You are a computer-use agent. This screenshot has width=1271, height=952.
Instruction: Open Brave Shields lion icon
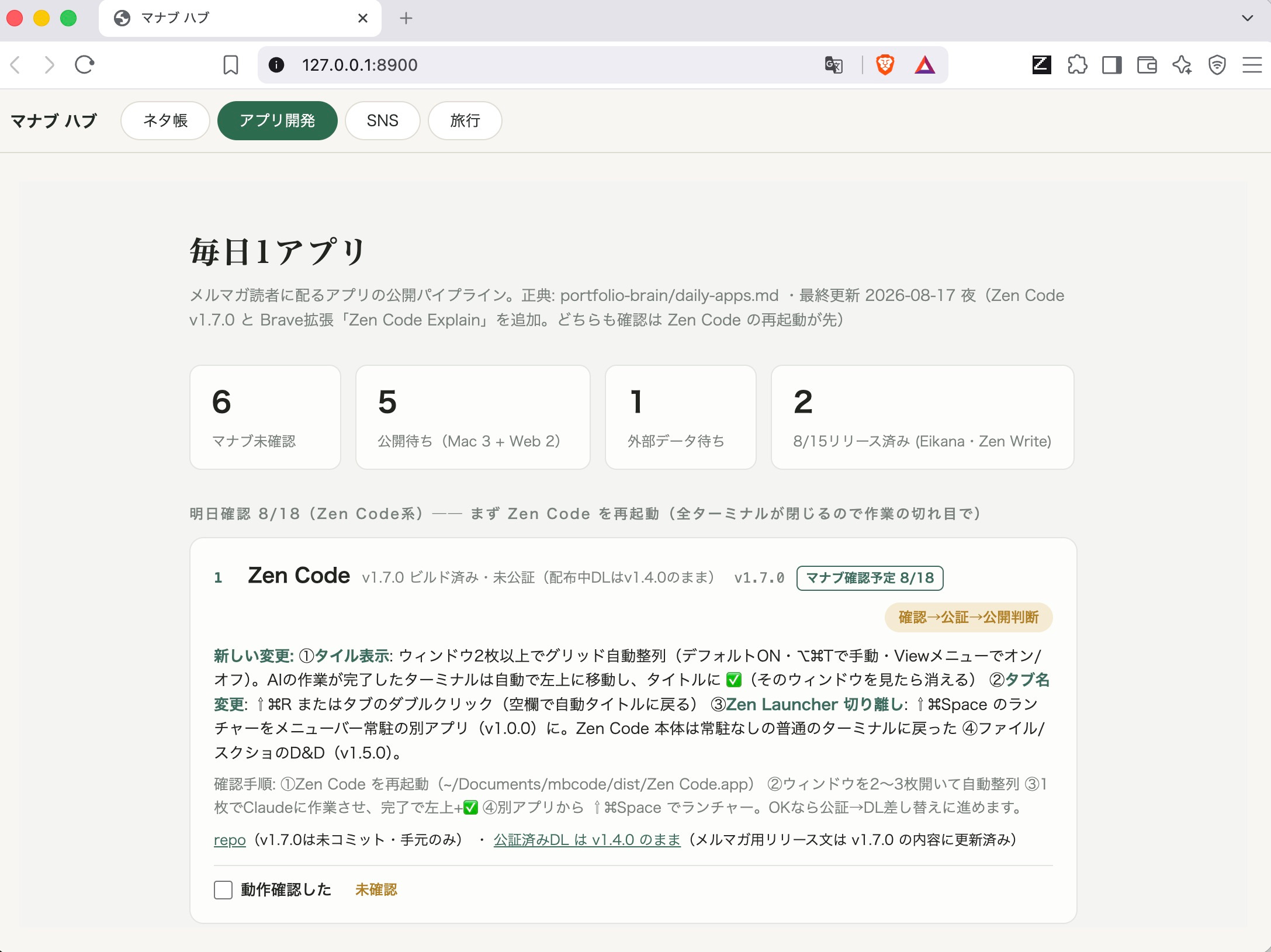[885, 65]
